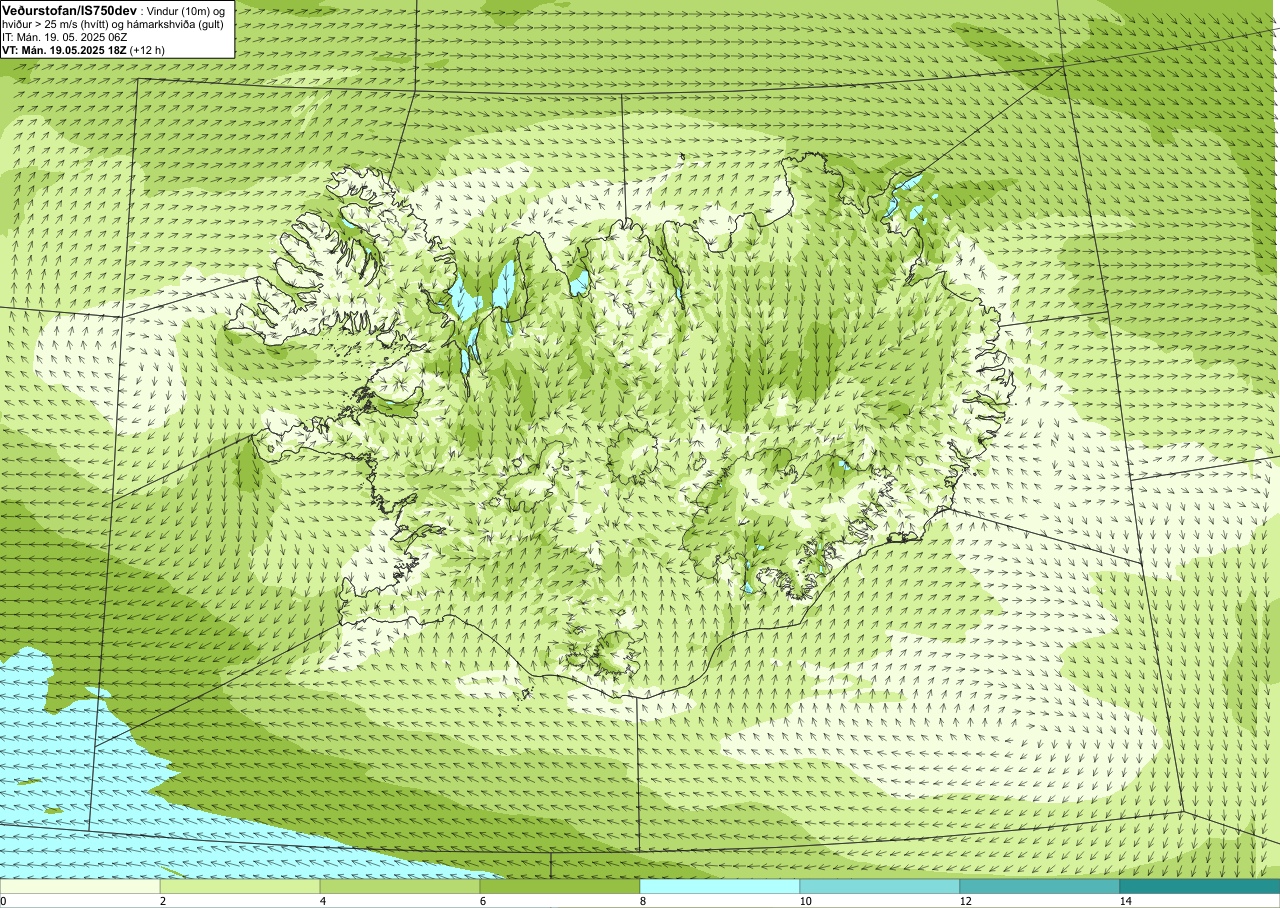Click the "hviður > 25 m/s (hvítt)" text line

tap(55, 24)
